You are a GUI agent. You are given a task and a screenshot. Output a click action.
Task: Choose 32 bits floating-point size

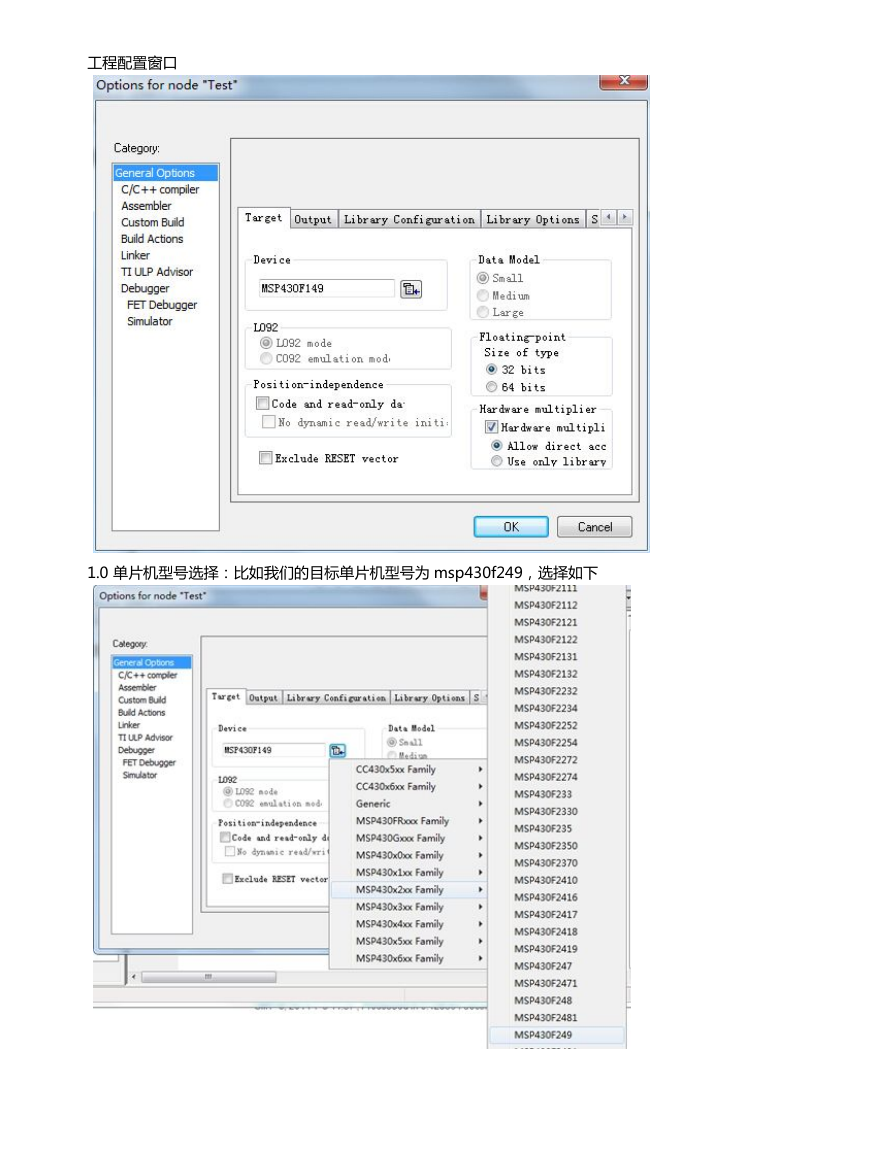pyautogui.click(x=491, y=369)
